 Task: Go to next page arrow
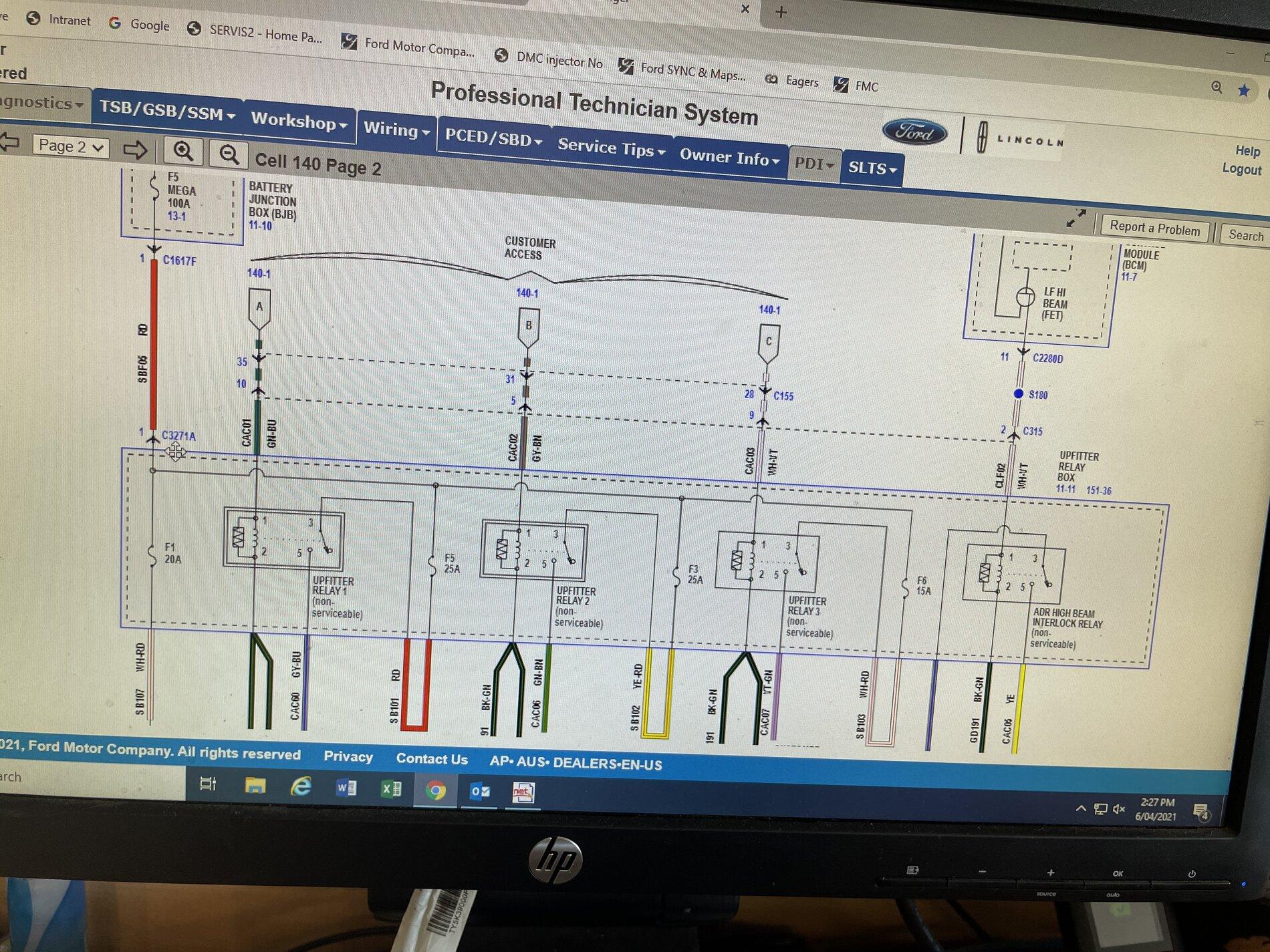(x=135, y=150)
